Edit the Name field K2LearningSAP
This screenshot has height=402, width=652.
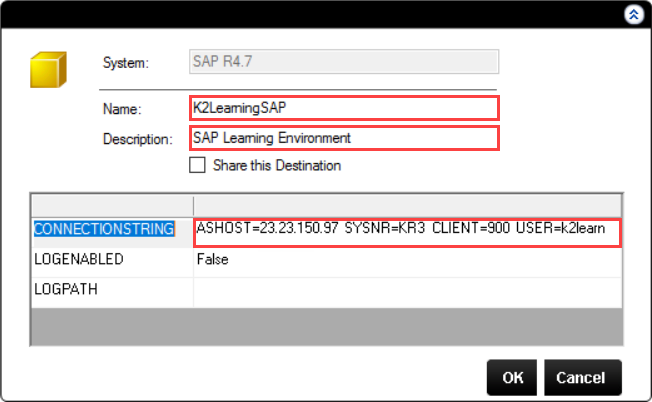(x=344, y=108)
